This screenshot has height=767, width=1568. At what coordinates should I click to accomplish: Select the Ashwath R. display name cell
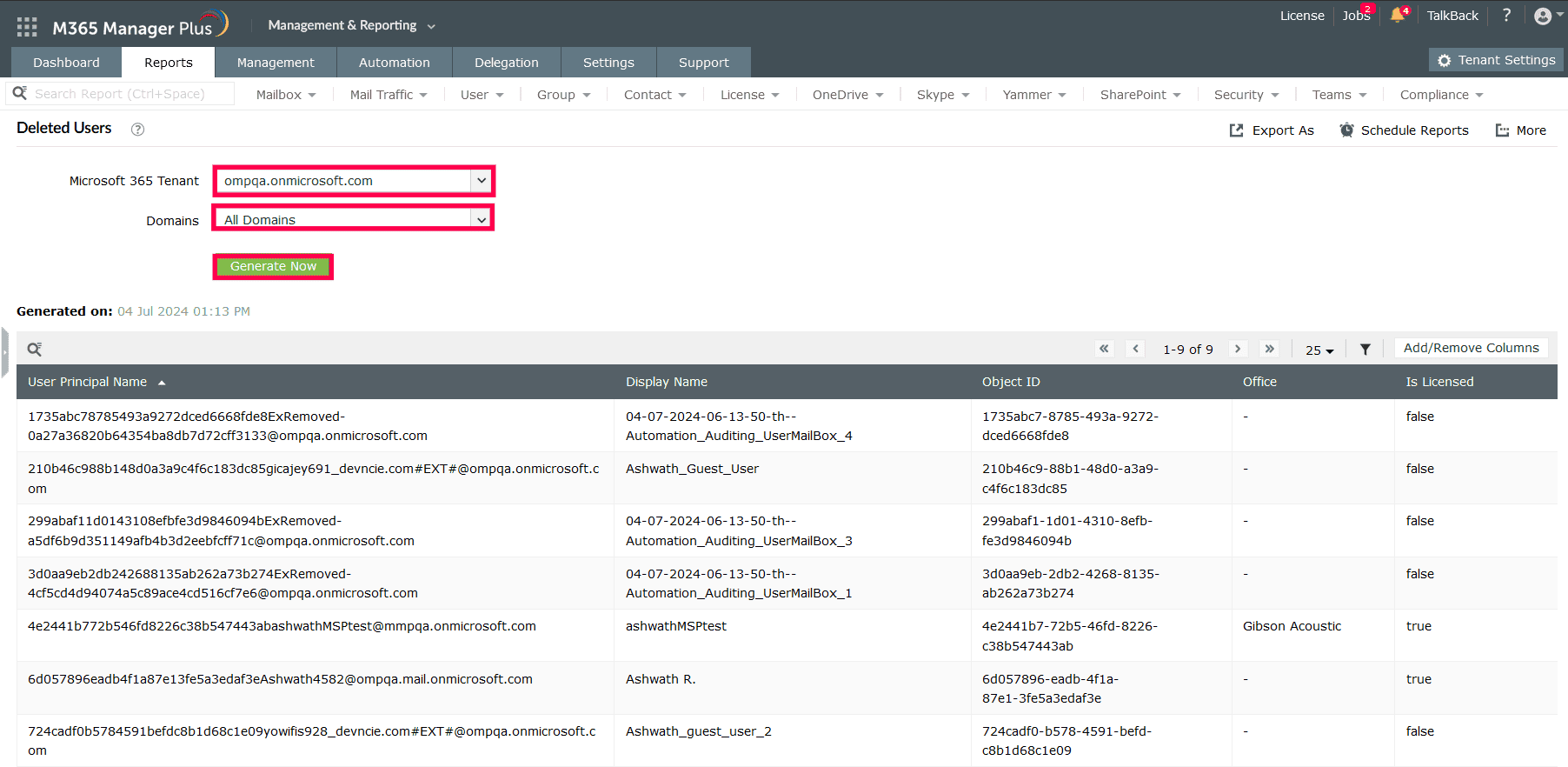[x=661, y=679]
